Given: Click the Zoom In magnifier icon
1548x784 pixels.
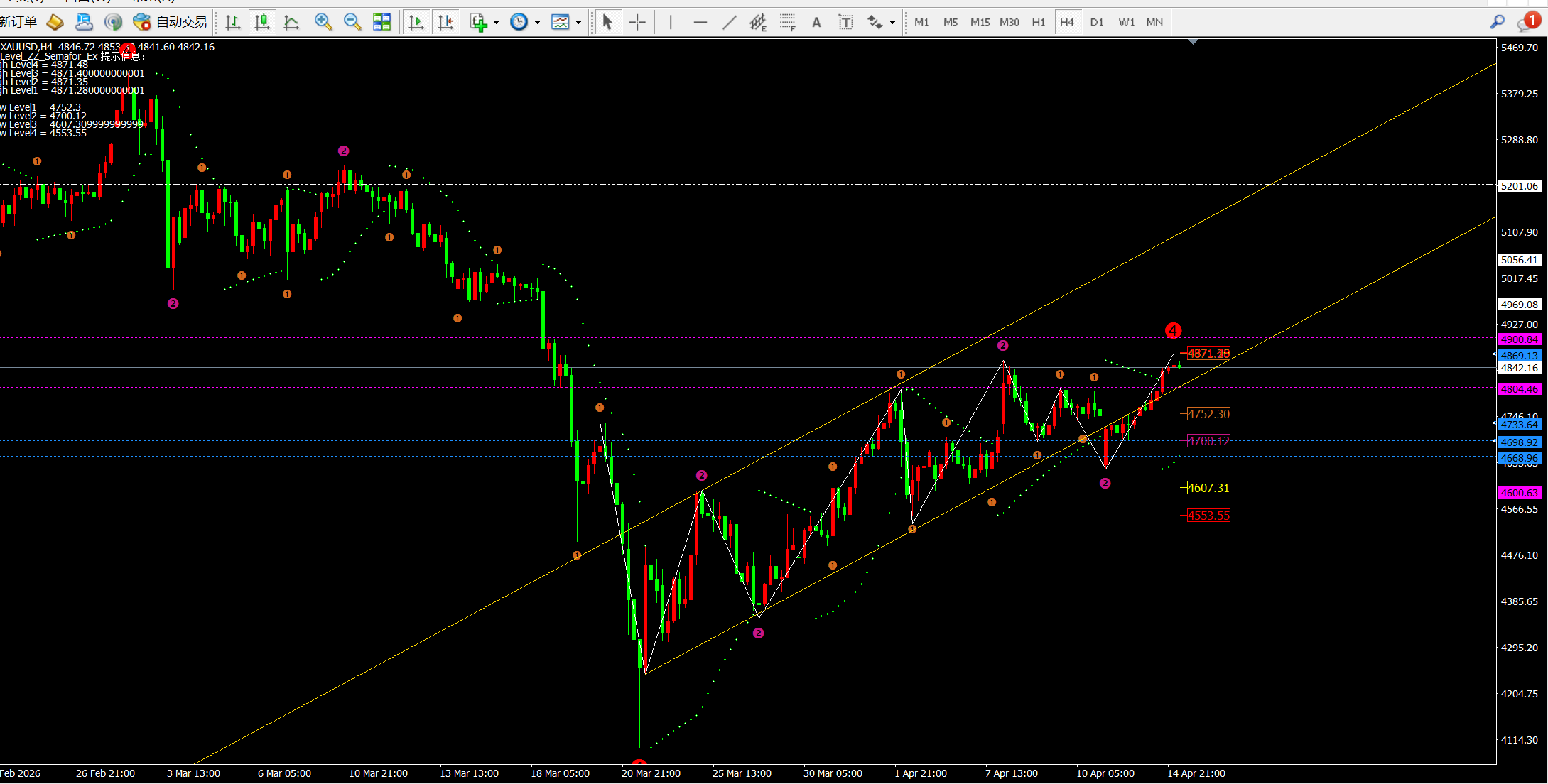Looking at the screenshot, I should point(323,22).
